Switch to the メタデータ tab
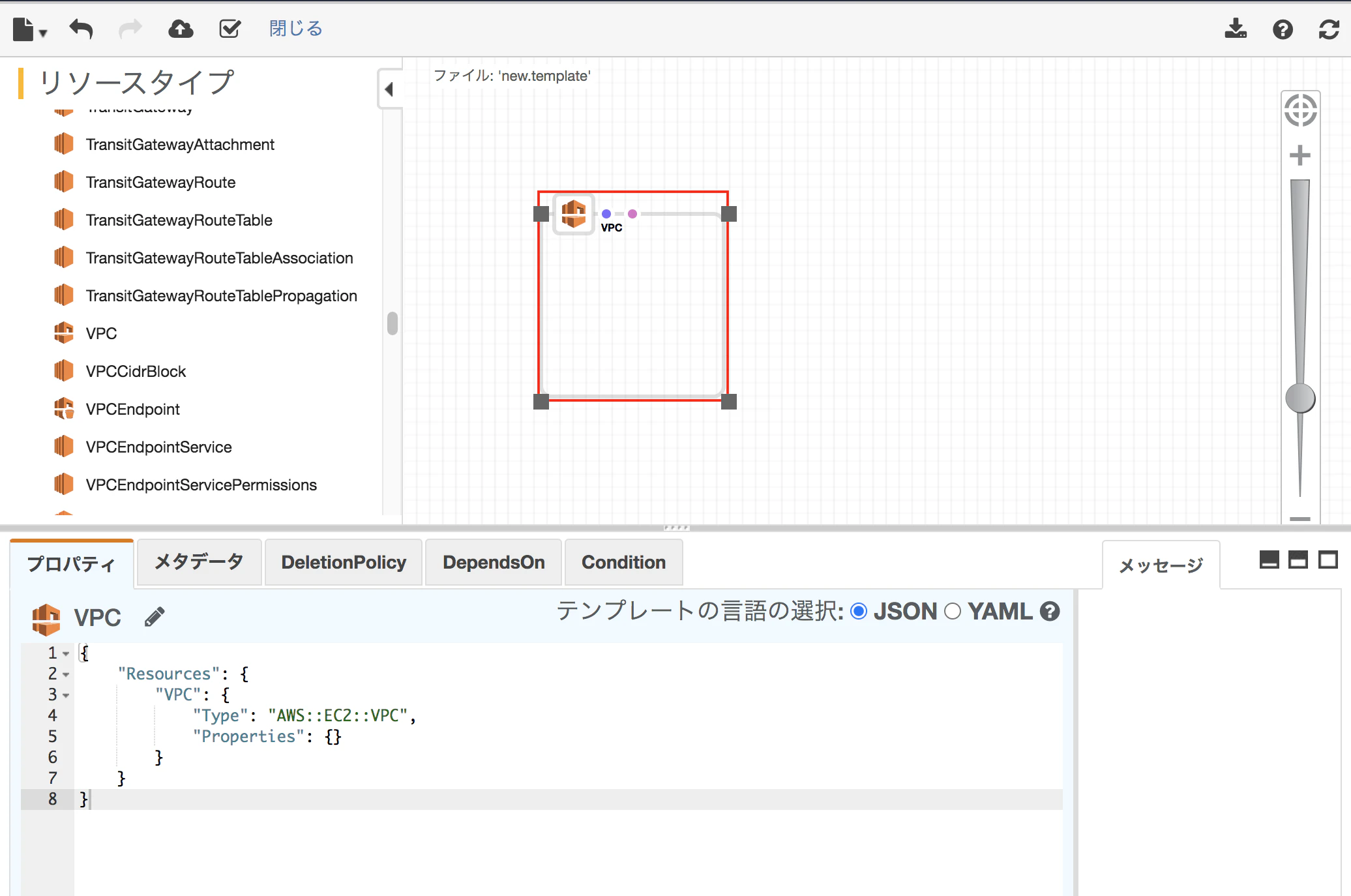1351x896 pixels. 199,562
